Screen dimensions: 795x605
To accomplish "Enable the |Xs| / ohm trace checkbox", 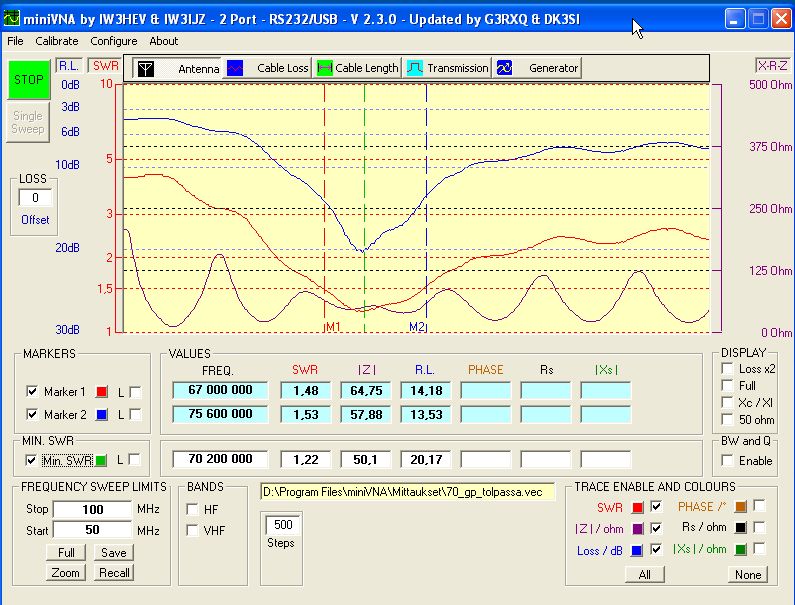I will [x=759, y=548].
